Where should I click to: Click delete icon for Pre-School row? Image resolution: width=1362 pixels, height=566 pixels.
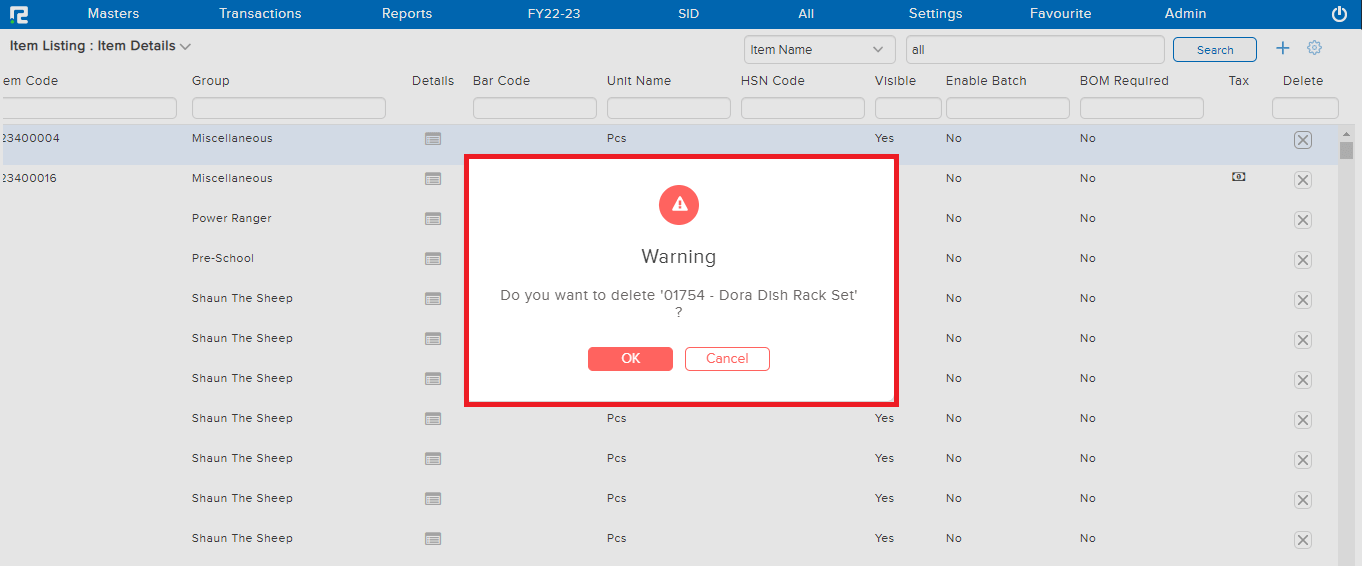coord(1302,260)
